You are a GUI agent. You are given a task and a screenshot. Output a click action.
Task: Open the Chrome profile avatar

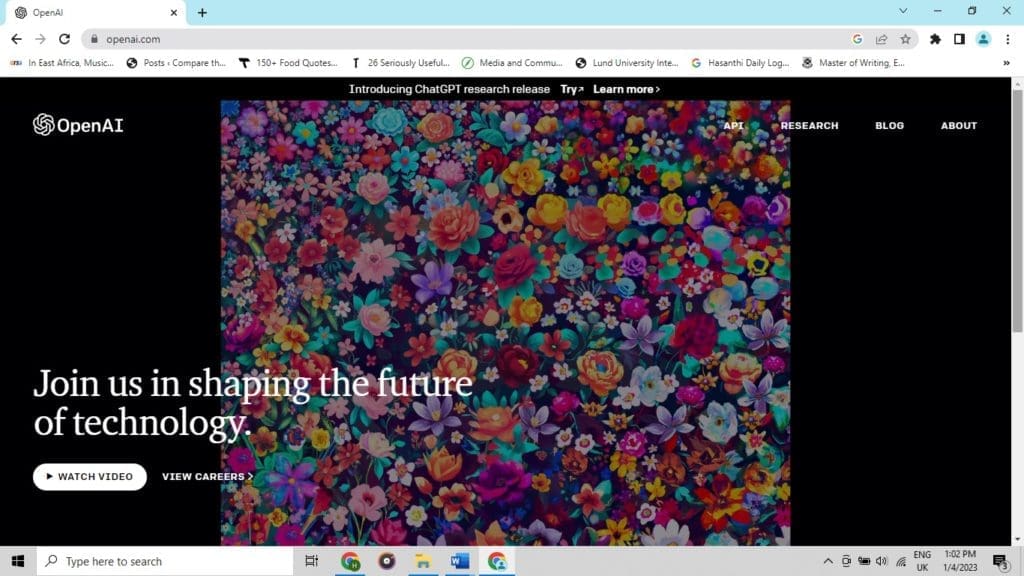983,39
